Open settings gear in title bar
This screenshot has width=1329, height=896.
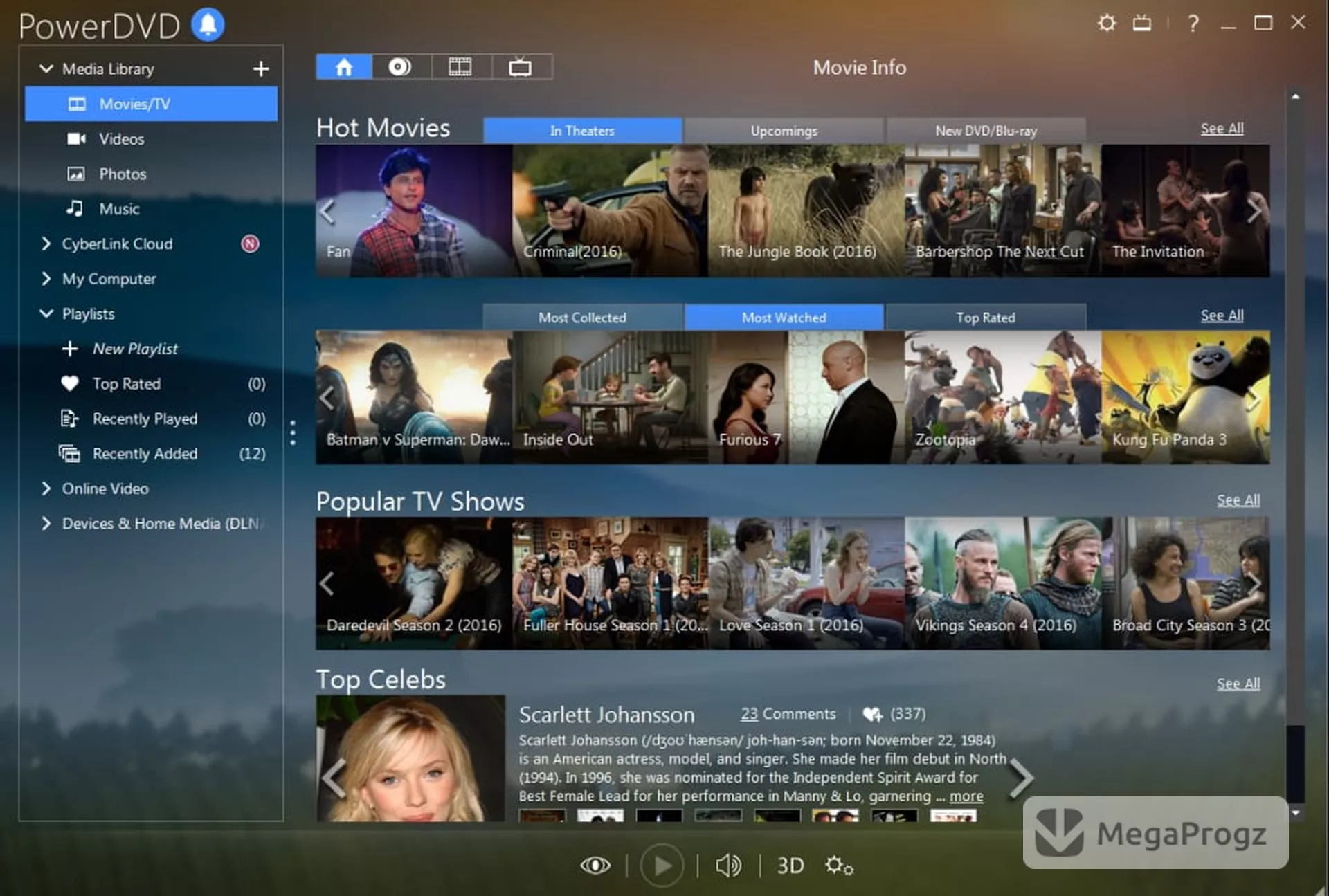pos(1107,24)
